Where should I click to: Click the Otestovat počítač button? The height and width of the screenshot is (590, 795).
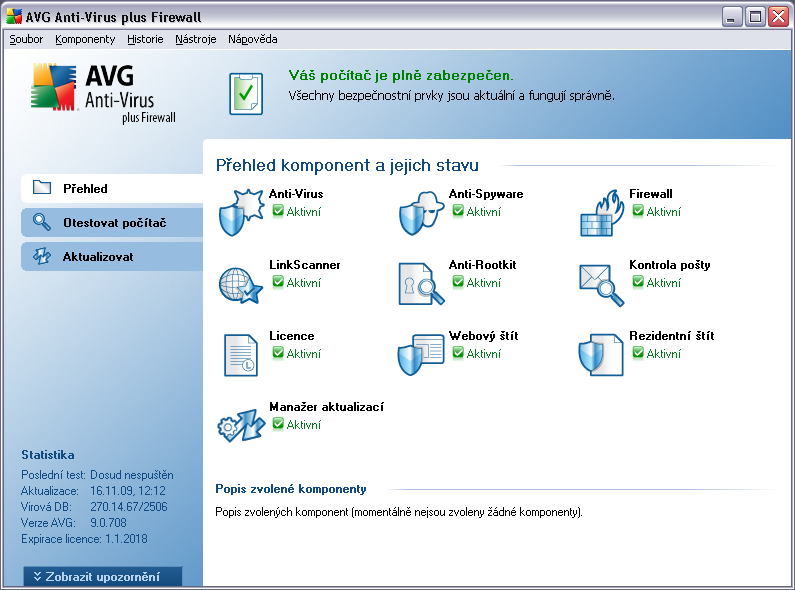coord(112,223)
